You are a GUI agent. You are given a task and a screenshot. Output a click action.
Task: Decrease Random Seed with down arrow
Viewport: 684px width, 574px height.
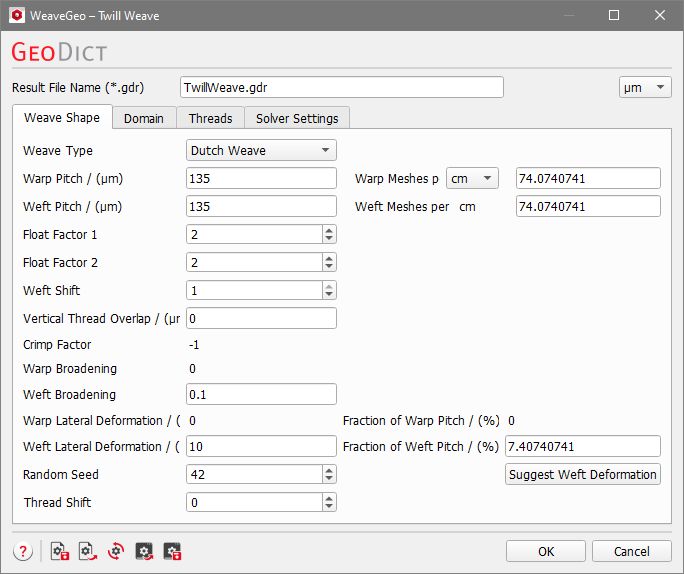point(329,479)
